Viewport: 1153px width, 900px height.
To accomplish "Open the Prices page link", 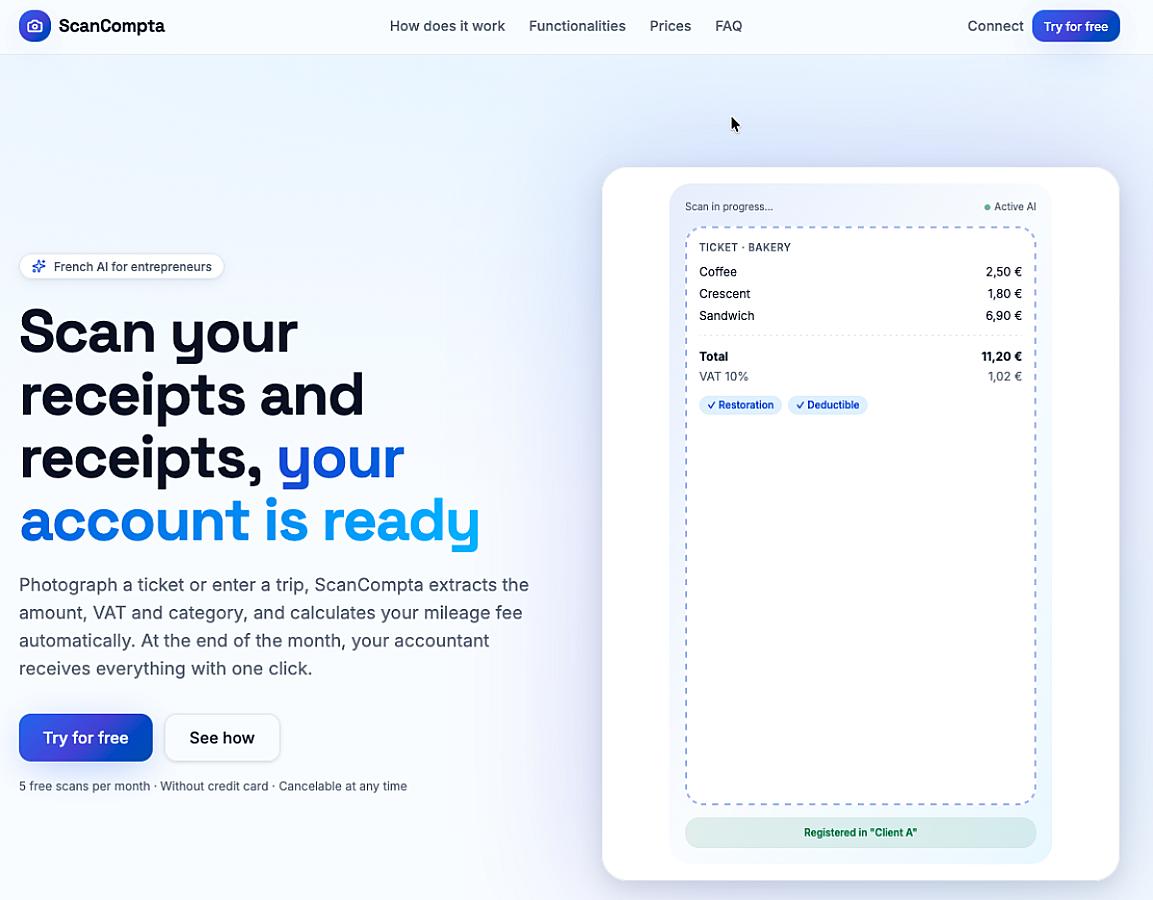I will (670, 26).
